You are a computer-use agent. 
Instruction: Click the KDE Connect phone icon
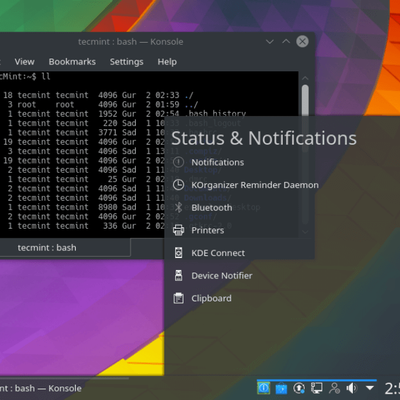pos(179,253)
